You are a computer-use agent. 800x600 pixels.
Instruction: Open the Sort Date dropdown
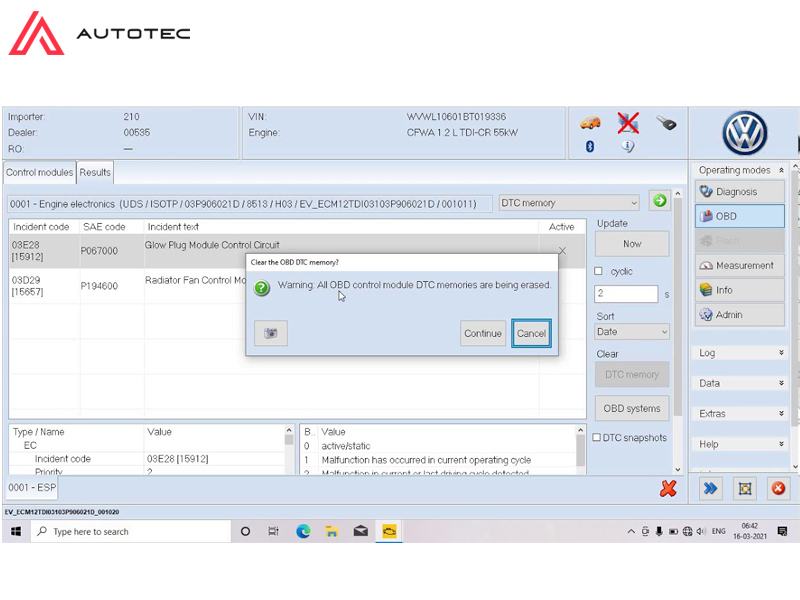pyautogui.click(x=632, y=332)
